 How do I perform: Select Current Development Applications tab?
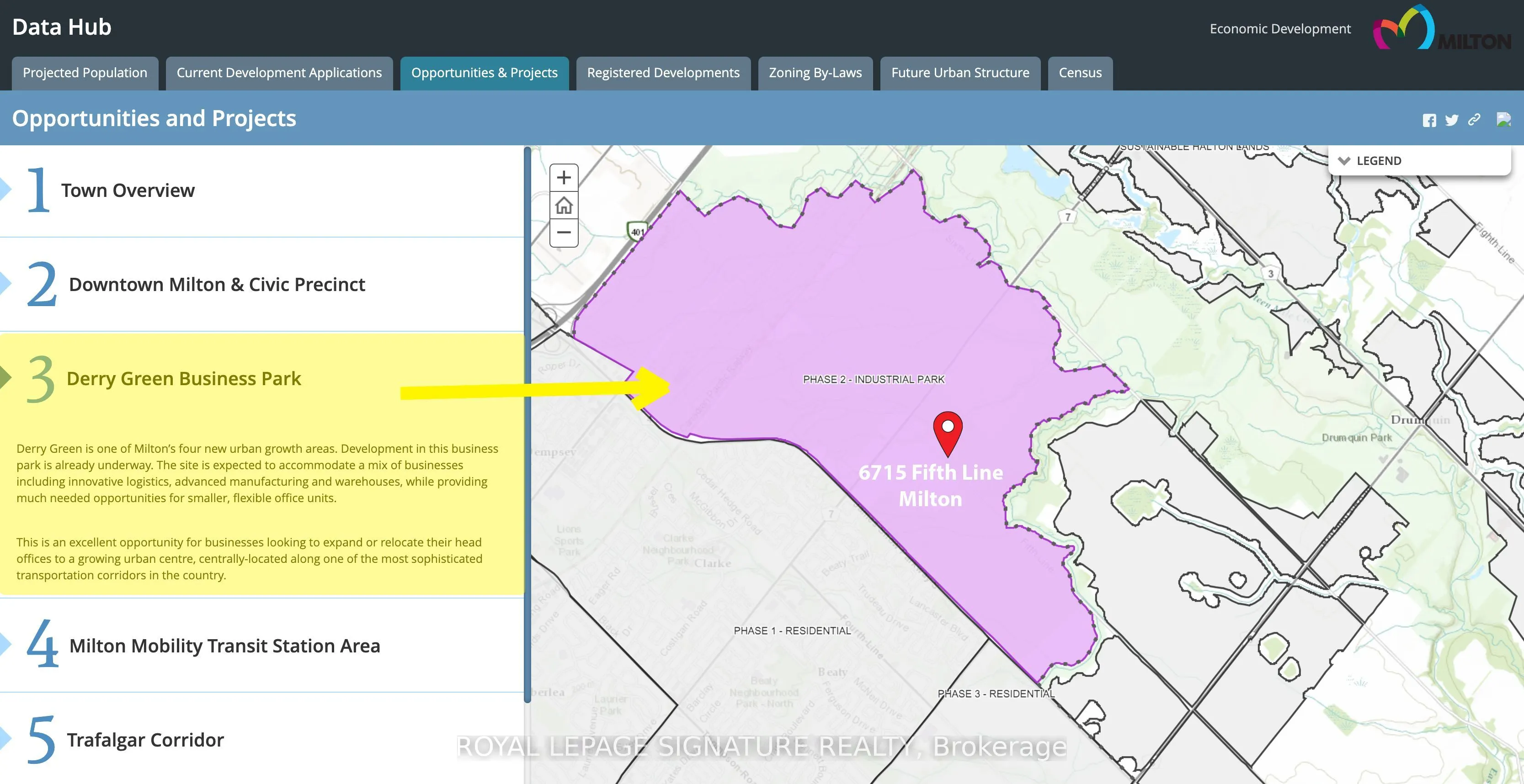(x=279, y=73)
